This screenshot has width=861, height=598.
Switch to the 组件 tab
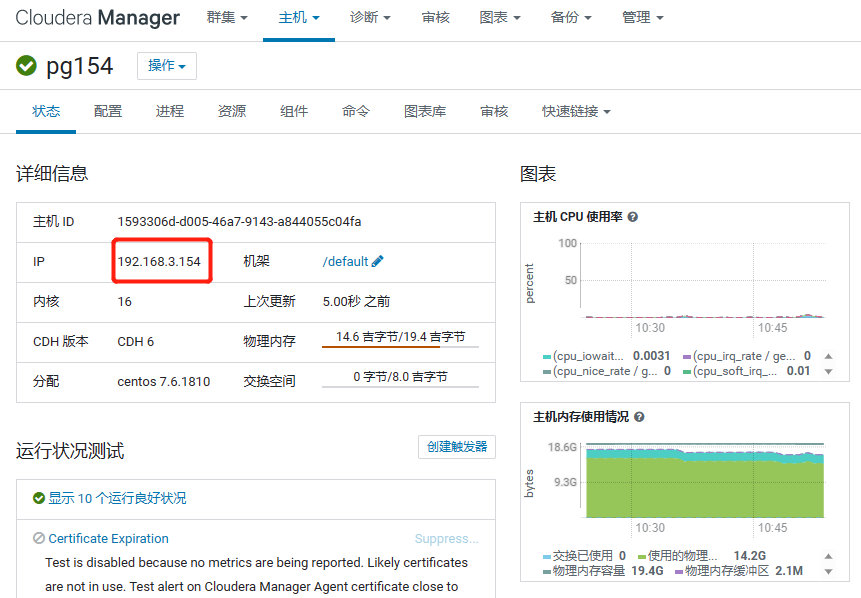click(x=294, y=111)
